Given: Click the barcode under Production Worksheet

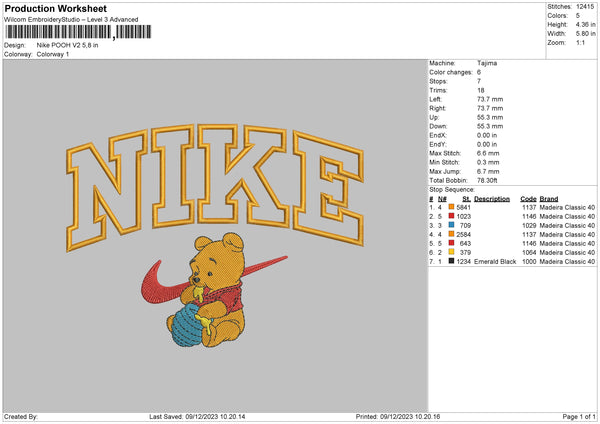Looking at the screenshot, I should [x=78, y=32].
